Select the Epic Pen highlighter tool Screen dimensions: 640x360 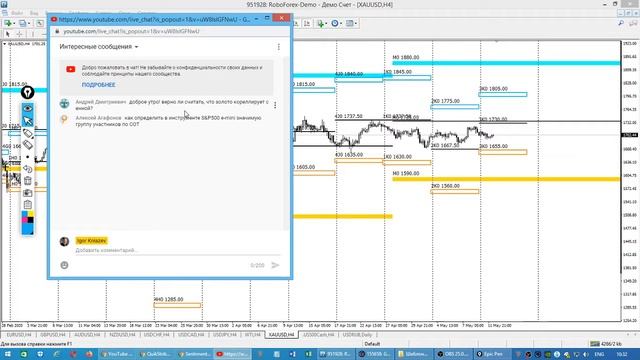click(x=27, y=145)
